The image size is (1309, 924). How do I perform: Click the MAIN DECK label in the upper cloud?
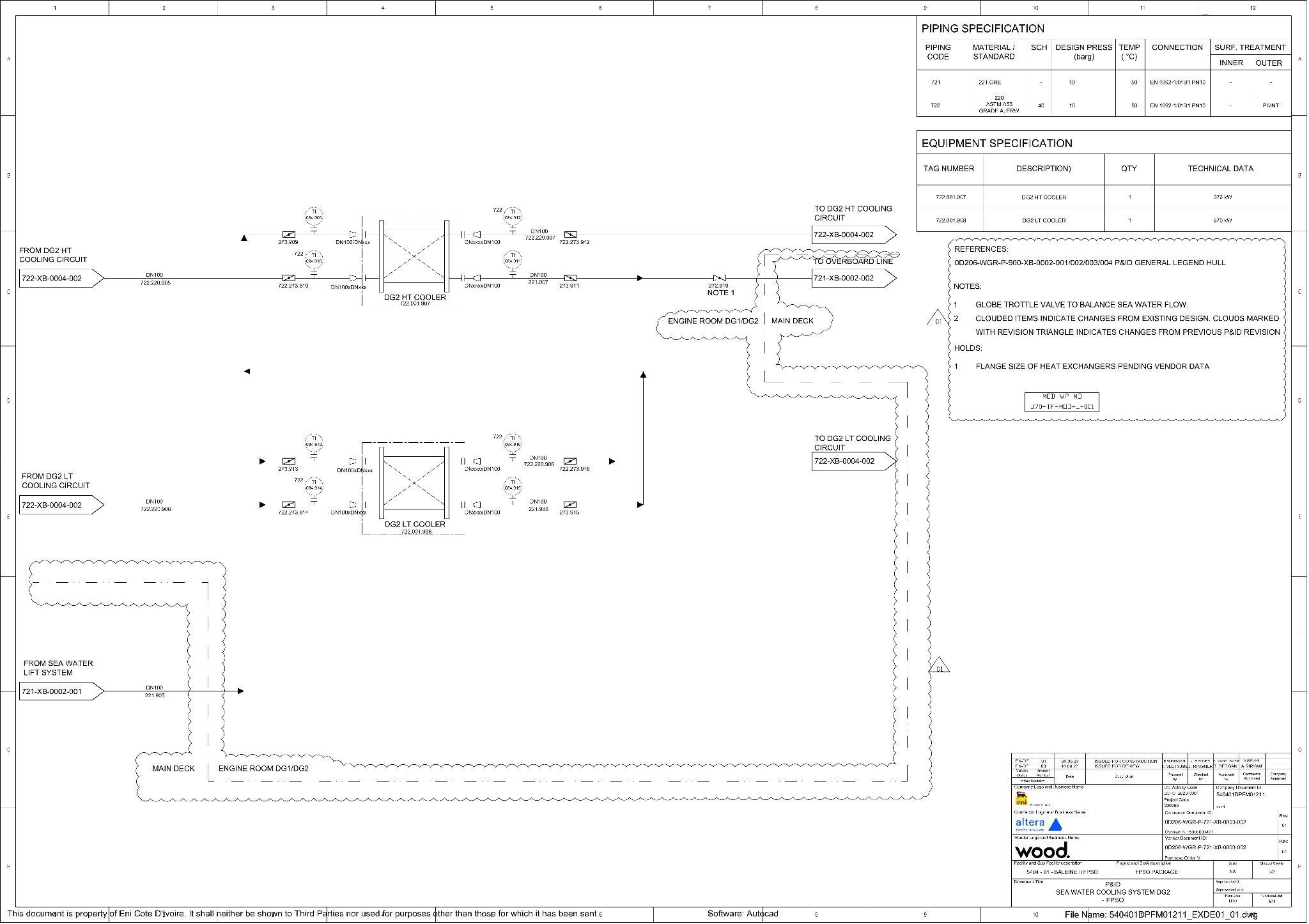792,321
